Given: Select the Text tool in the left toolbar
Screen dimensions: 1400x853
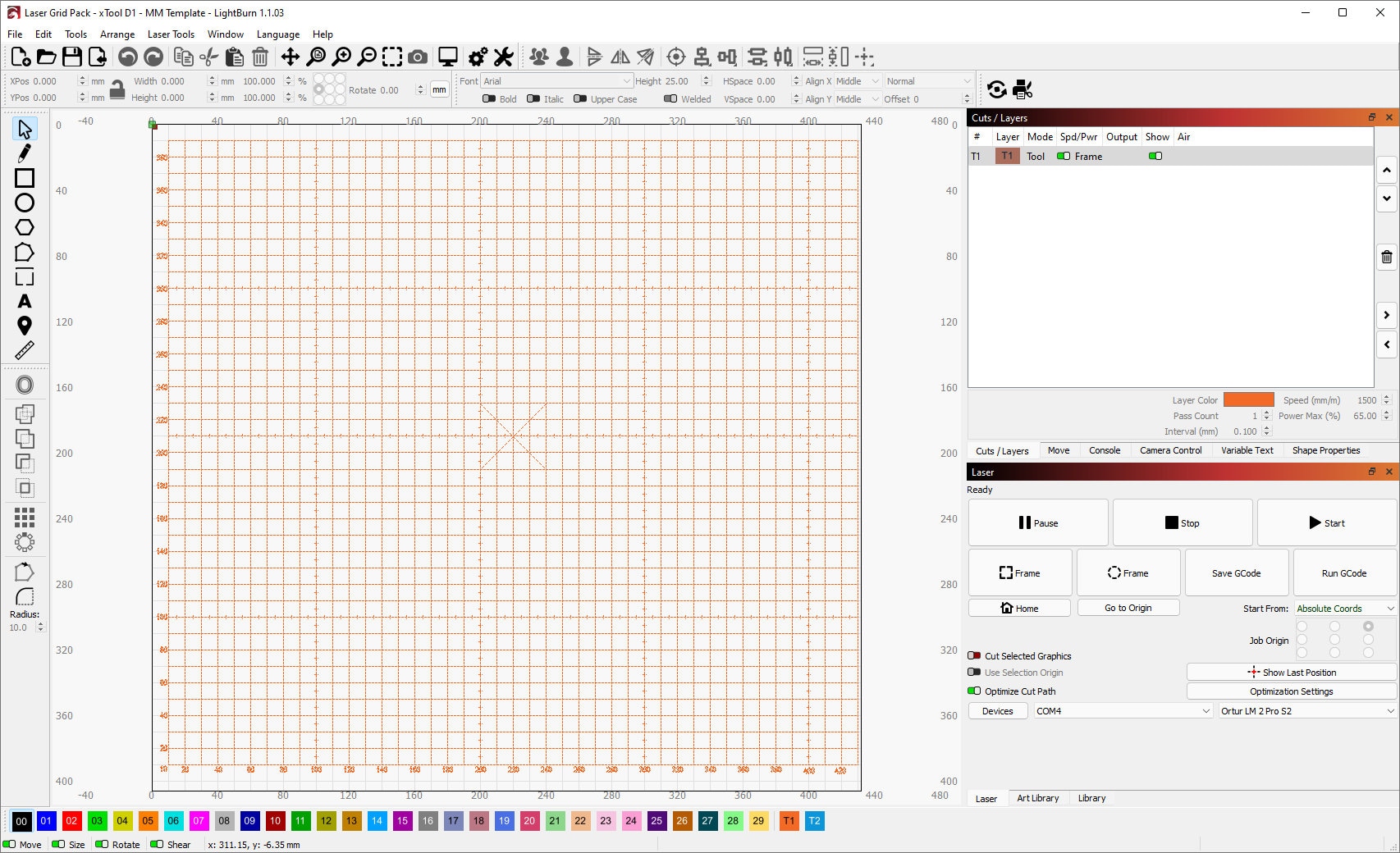Looking at the screenshot, I should click(24, 301).
